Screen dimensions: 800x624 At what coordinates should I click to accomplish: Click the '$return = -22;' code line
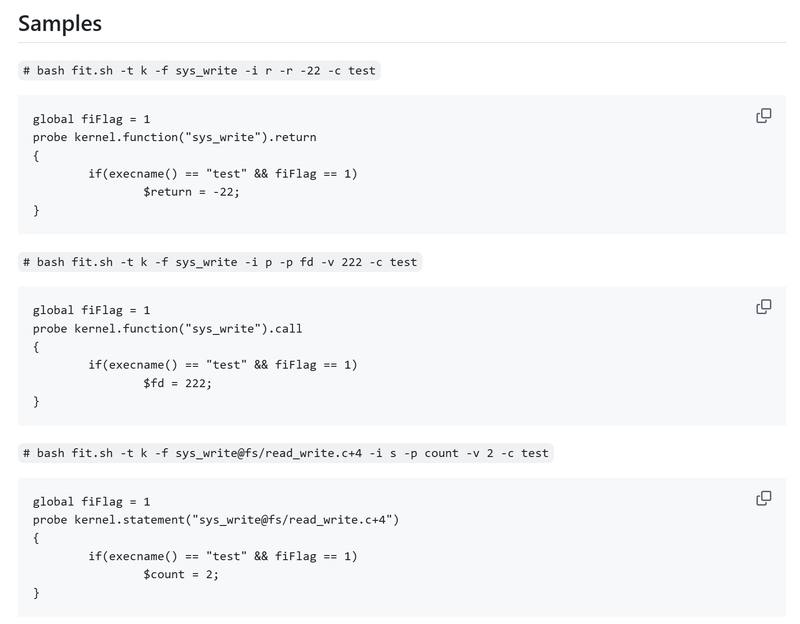coord(191,192)
